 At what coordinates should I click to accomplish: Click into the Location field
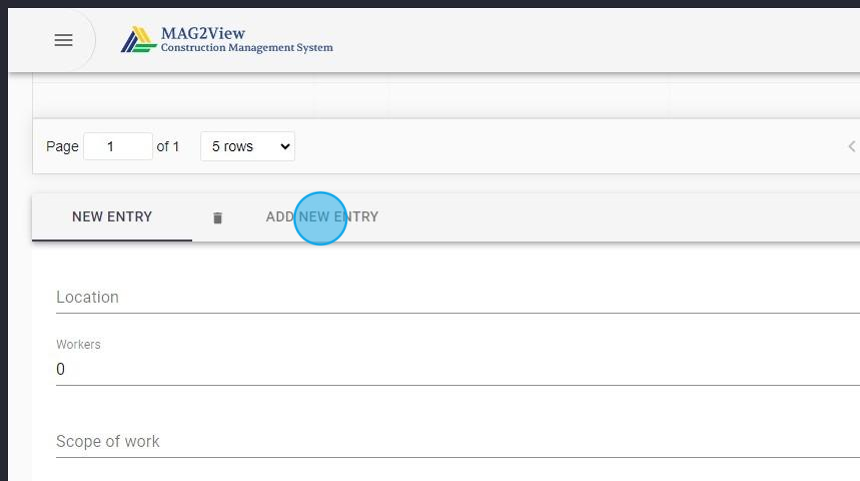pos(458,297)
